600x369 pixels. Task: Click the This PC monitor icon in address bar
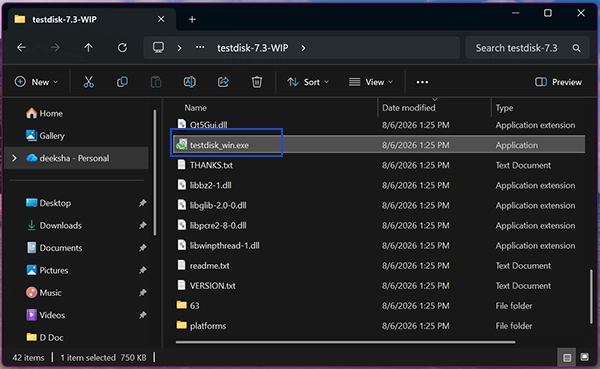click(x=158, y=47)
